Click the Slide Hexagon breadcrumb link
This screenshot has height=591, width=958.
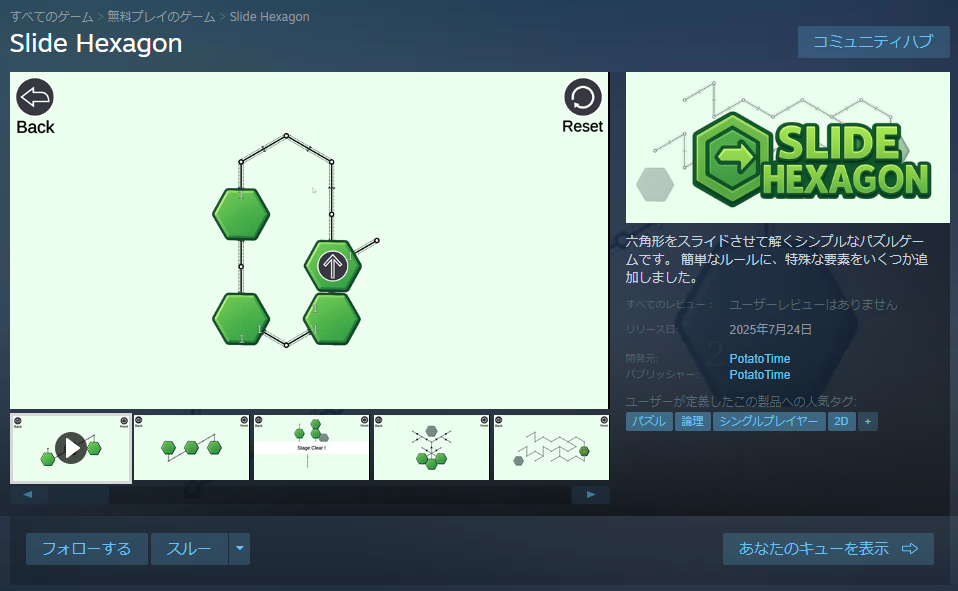(269, 17)
